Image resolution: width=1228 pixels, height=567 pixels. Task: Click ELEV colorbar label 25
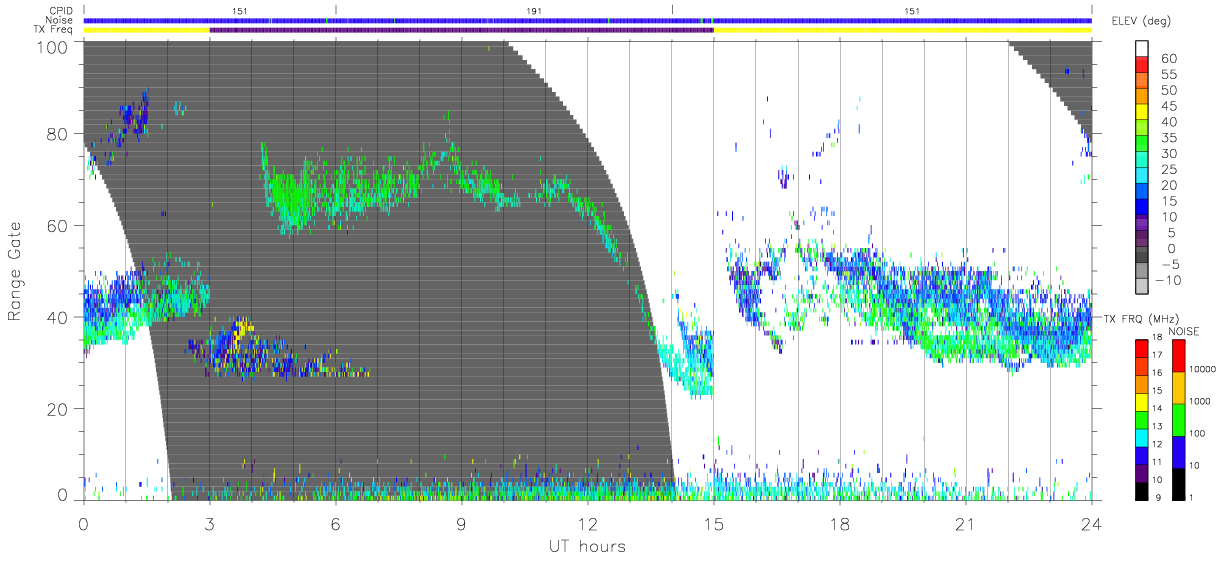coord(1169,169)
